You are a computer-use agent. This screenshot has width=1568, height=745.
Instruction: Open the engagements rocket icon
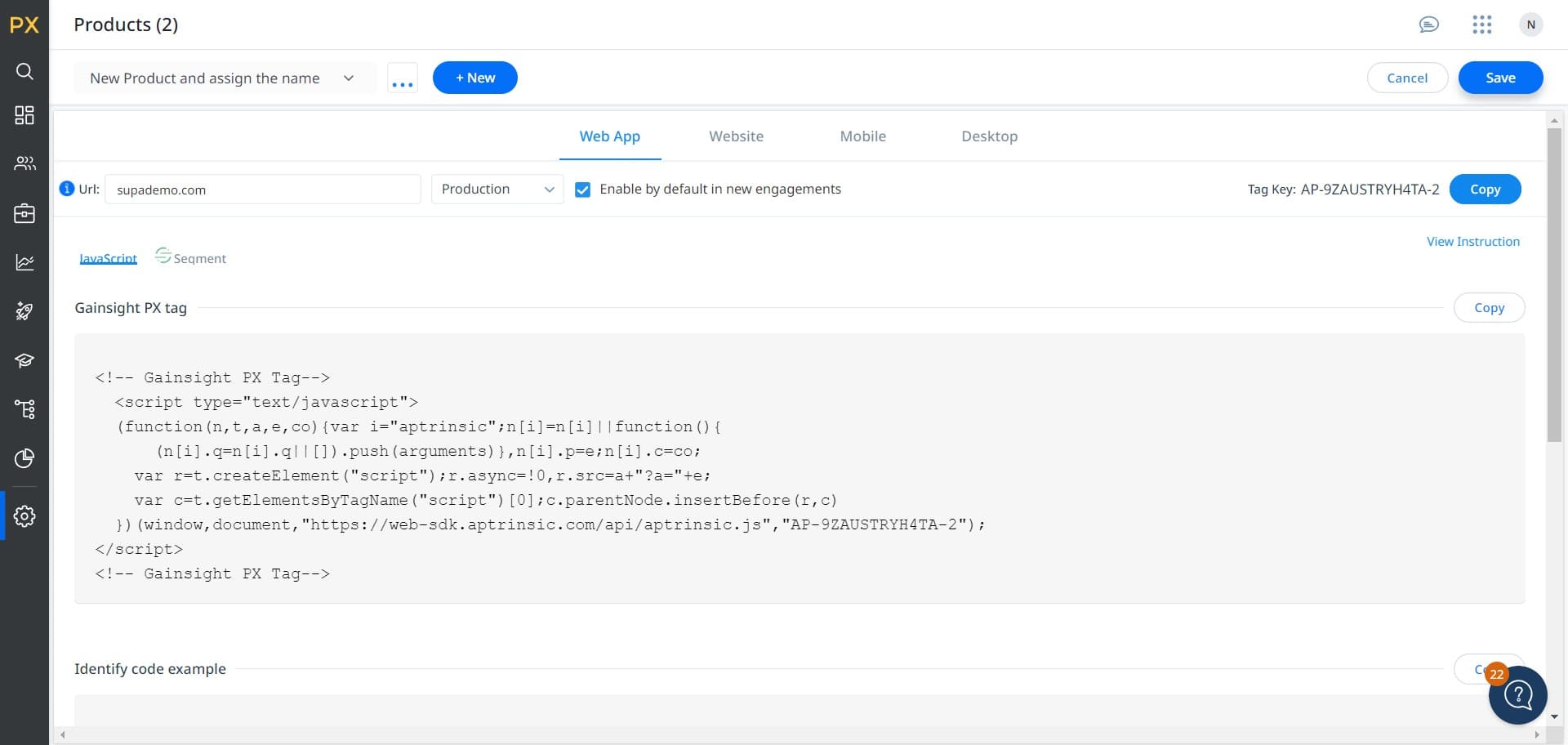pos(24,311)
